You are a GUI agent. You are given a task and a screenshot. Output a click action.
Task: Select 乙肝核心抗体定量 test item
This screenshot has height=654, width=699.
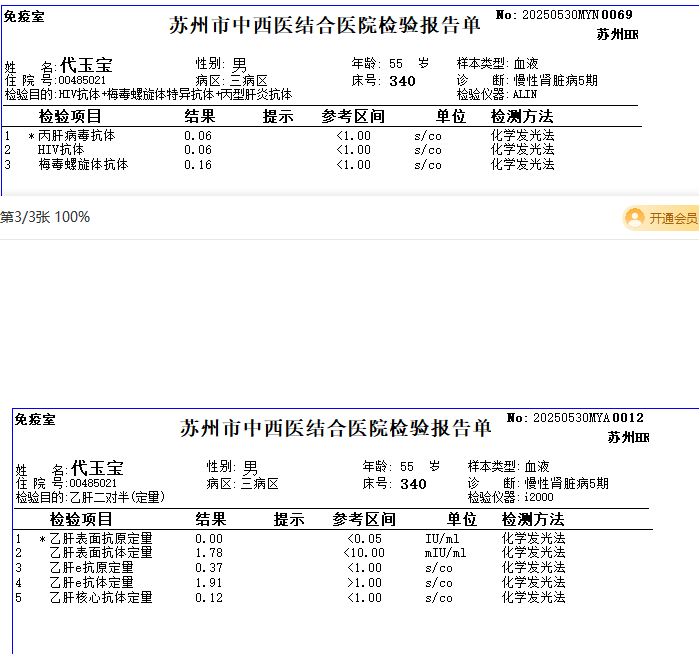click(x=101, y=597)
